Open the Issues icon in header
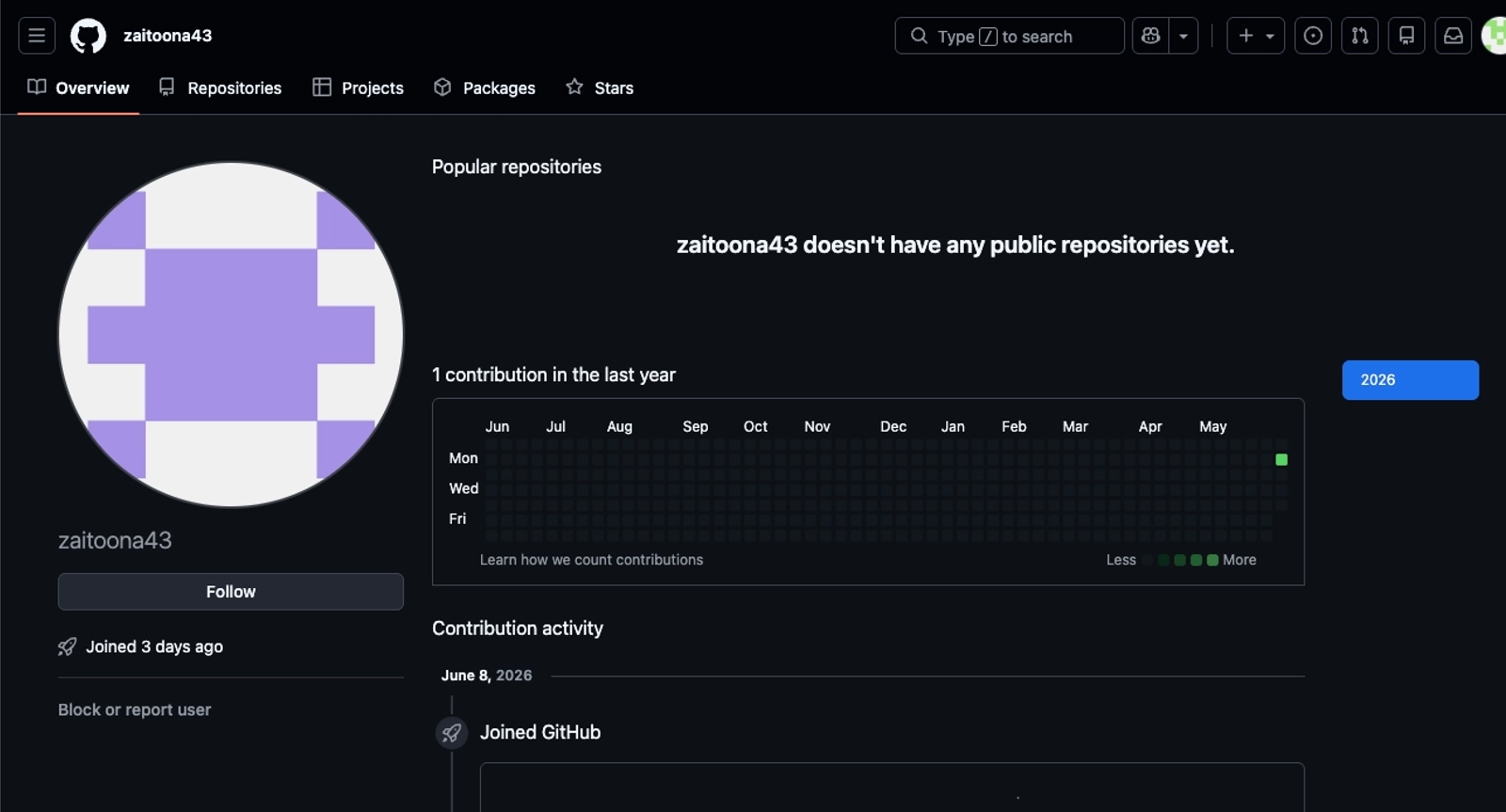Screen dimensions: 1506x812 (x=1313, y=36)
